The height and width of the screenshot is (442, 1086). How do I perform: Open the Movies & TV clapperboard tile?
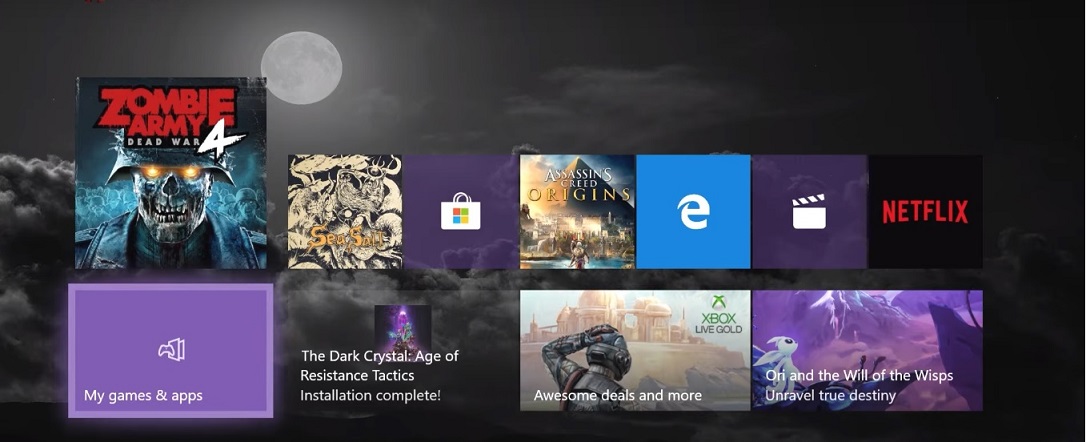pyautogui.click(x=809, y=211)
